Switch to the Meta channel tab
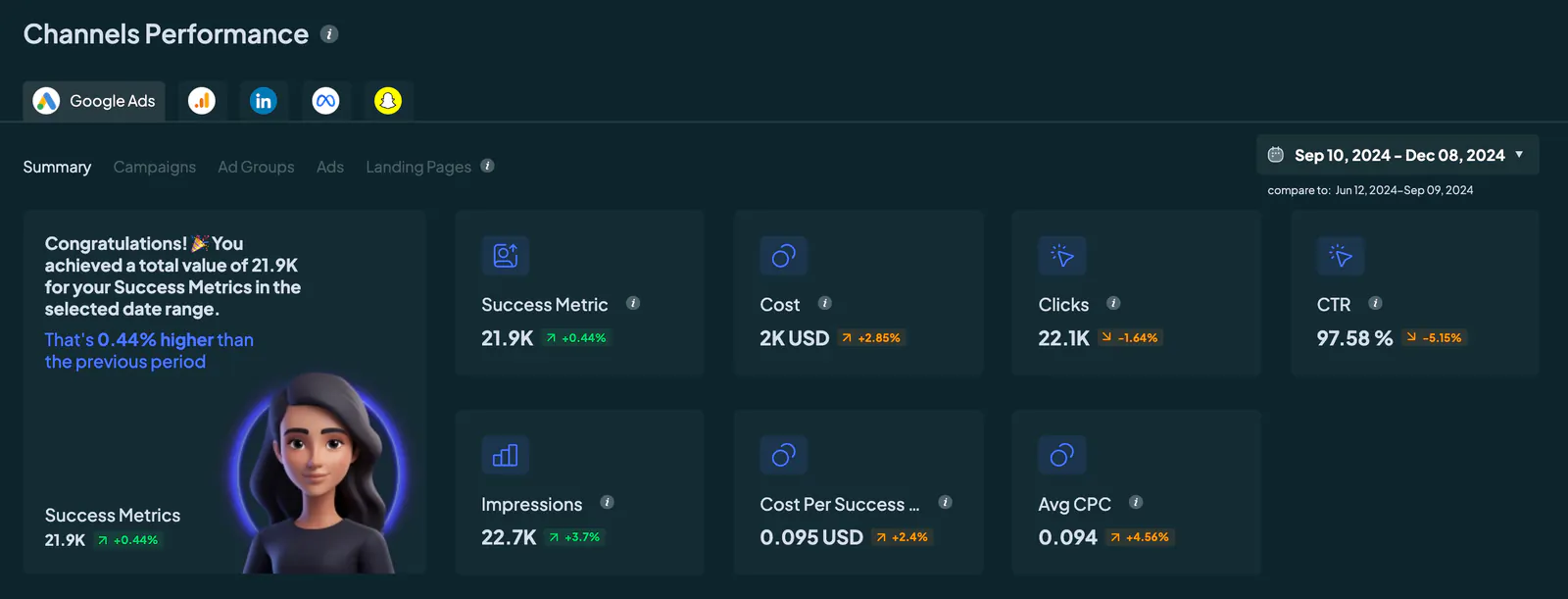 325,101
